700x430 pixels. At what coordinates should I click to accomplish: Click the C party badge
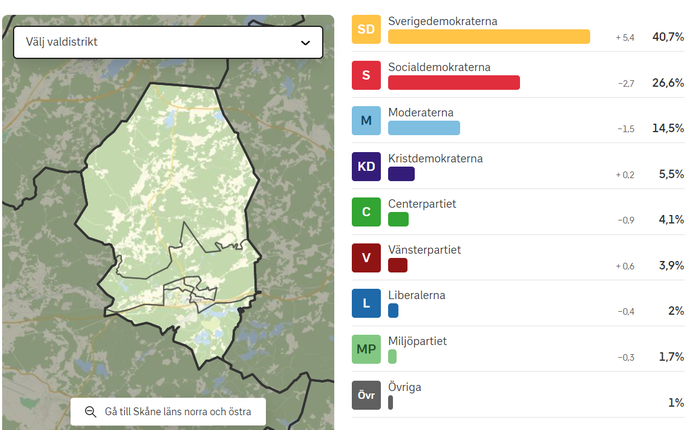pyautogui.click(x=366, y=212)
